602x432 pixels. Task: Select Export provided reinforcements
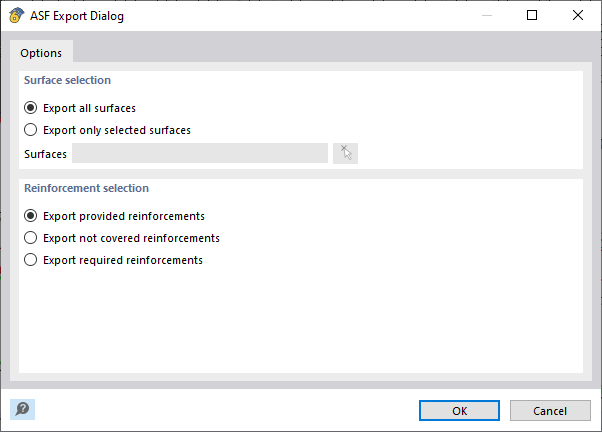coord(31,216)
